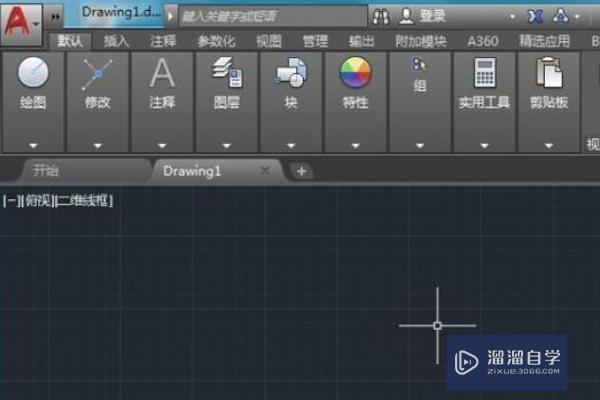Select the A360 ribbon tab
The image size is (600, 400).
[483, 41]
